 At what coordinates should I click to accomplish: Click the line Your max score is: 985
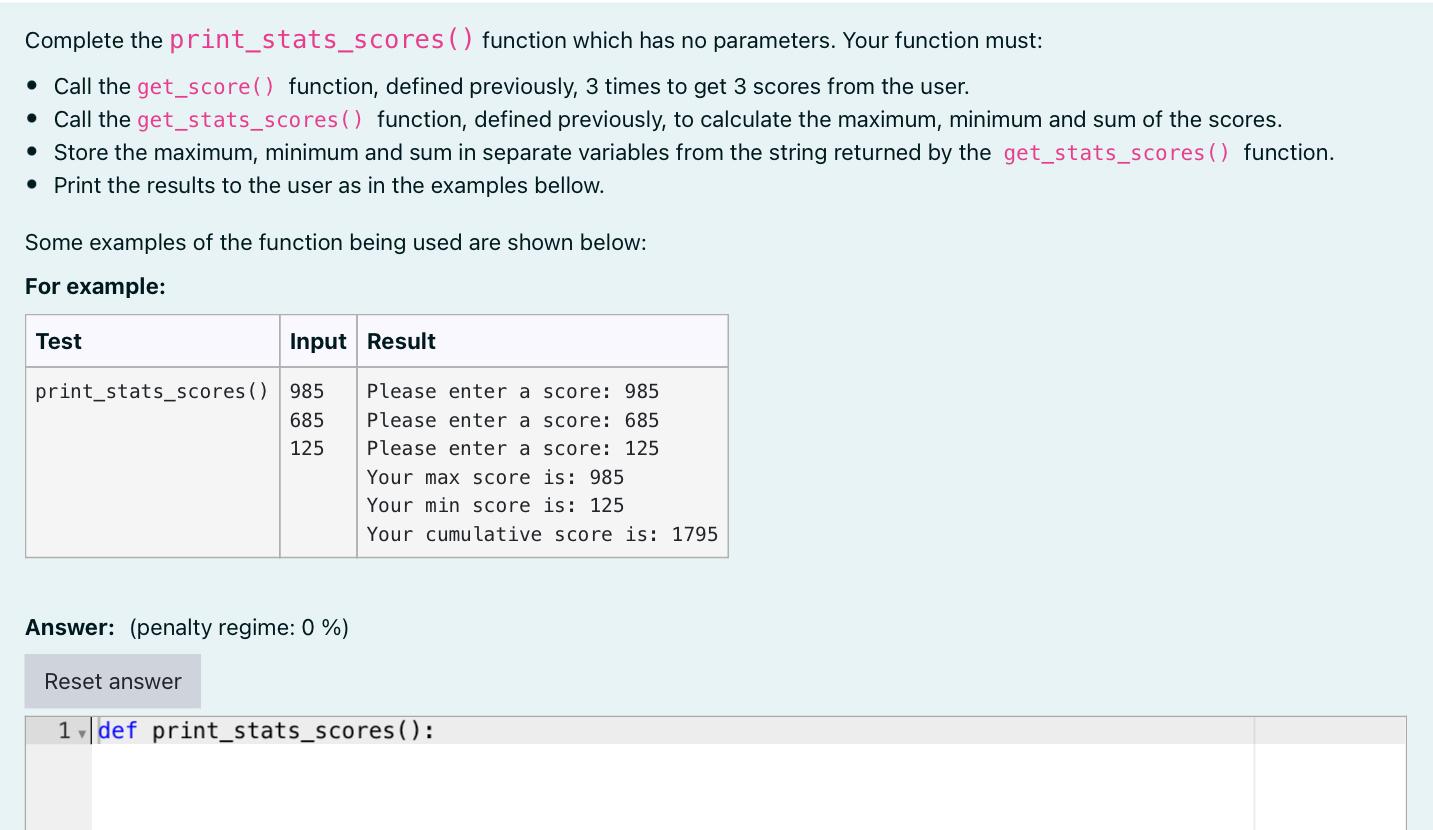(494, 477)
